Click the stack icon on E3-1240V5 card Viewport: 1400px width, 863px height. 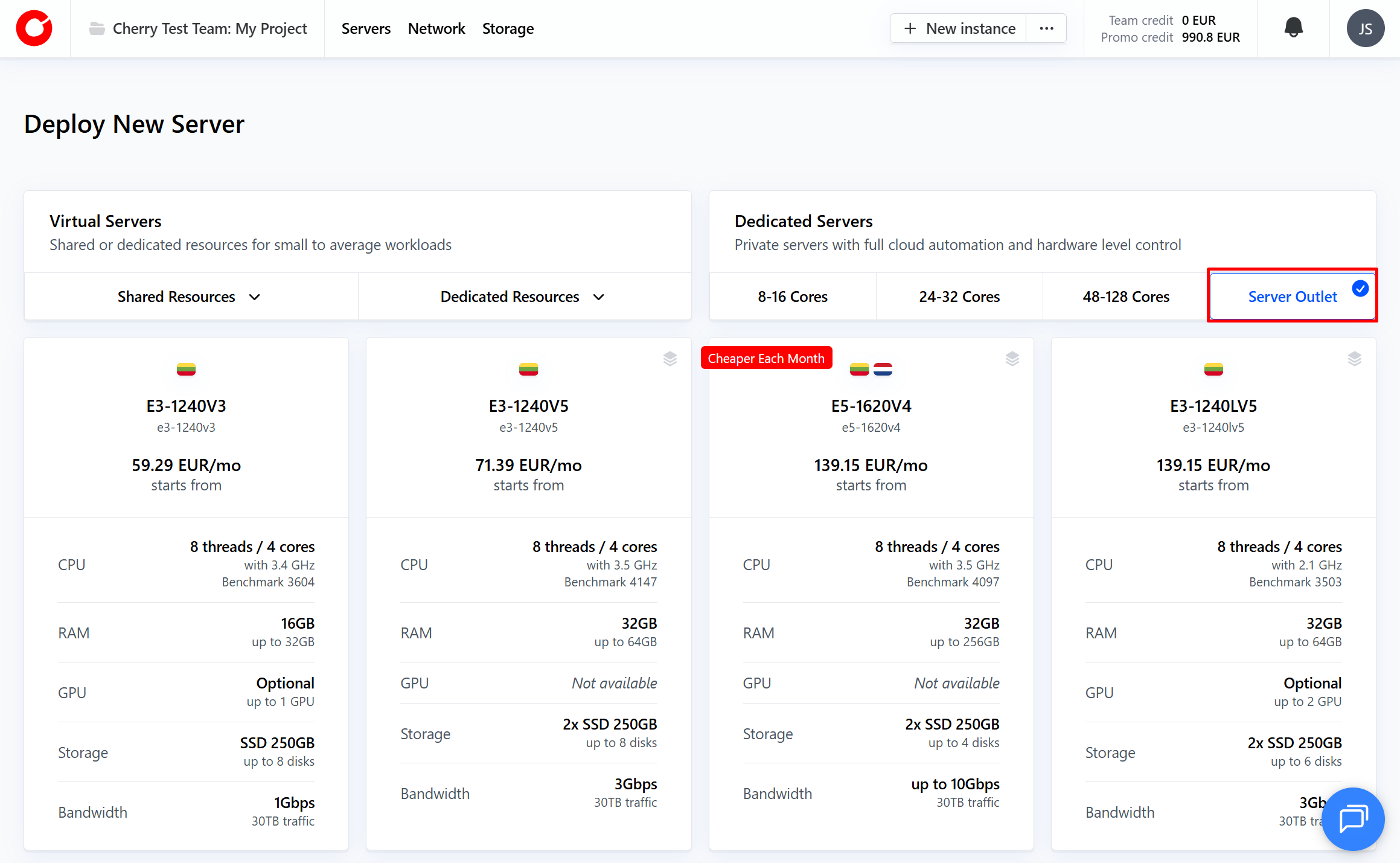point(670,359)
